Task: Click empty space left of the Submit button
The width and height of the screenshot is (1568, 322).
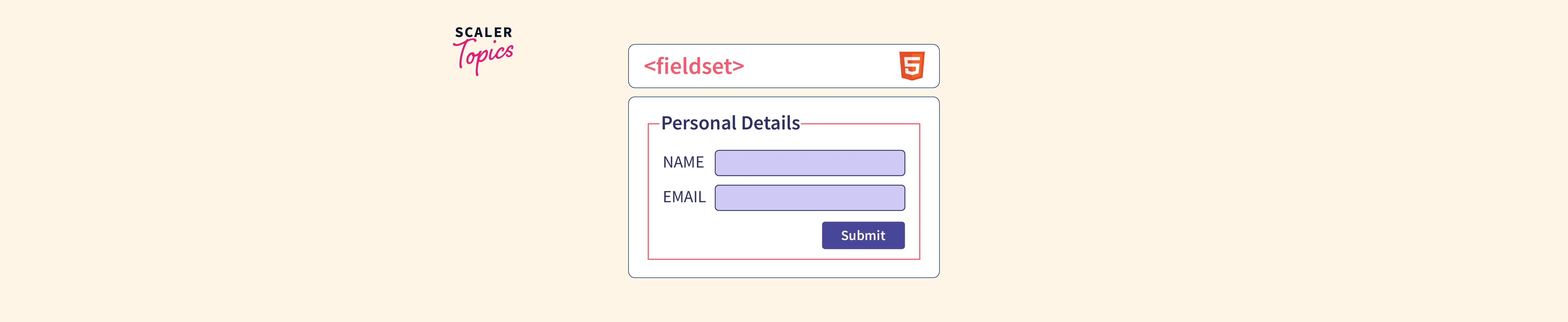Action: pos(736,236)
